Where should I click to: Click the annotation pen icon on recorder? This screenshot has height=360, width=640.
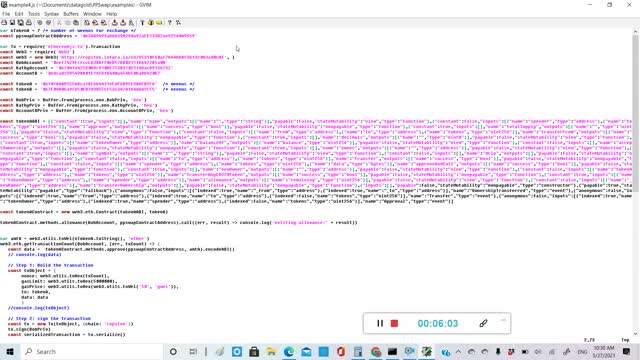click(x=483, y=323)
